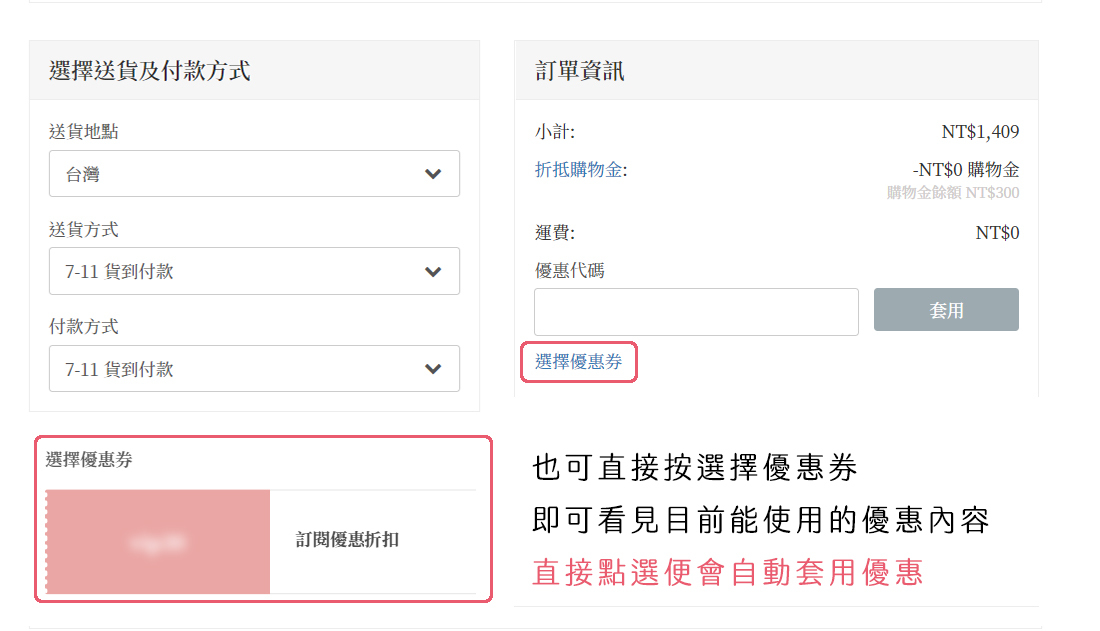This screenshot has height=631, width=1100.
Task: Click into the 優惠代碼 input box
Action: click(696, 311)
